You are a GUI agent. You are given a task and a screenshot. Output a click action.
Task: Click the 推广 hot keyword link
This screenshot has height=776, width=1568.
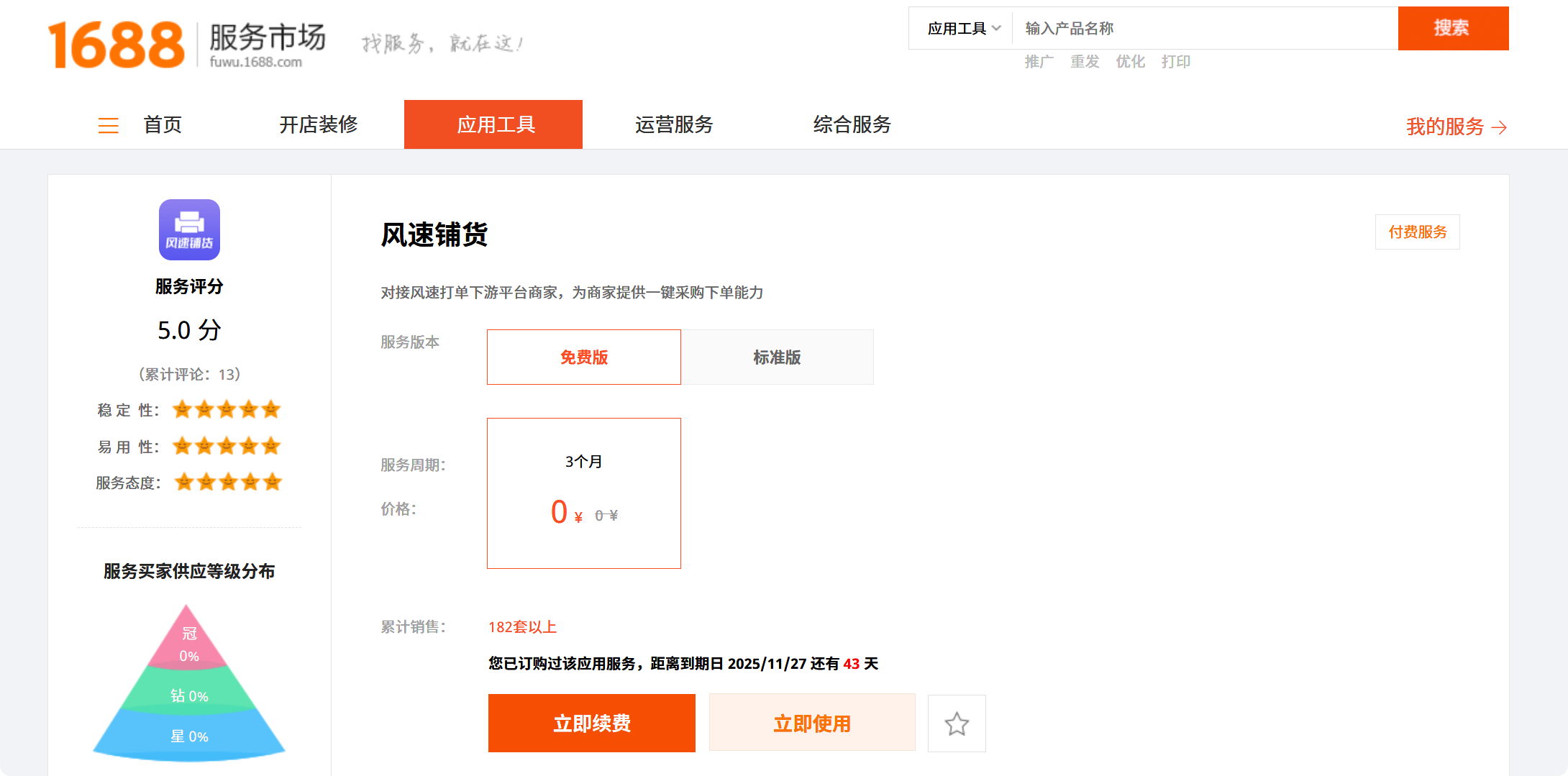tap(1039, 62)
